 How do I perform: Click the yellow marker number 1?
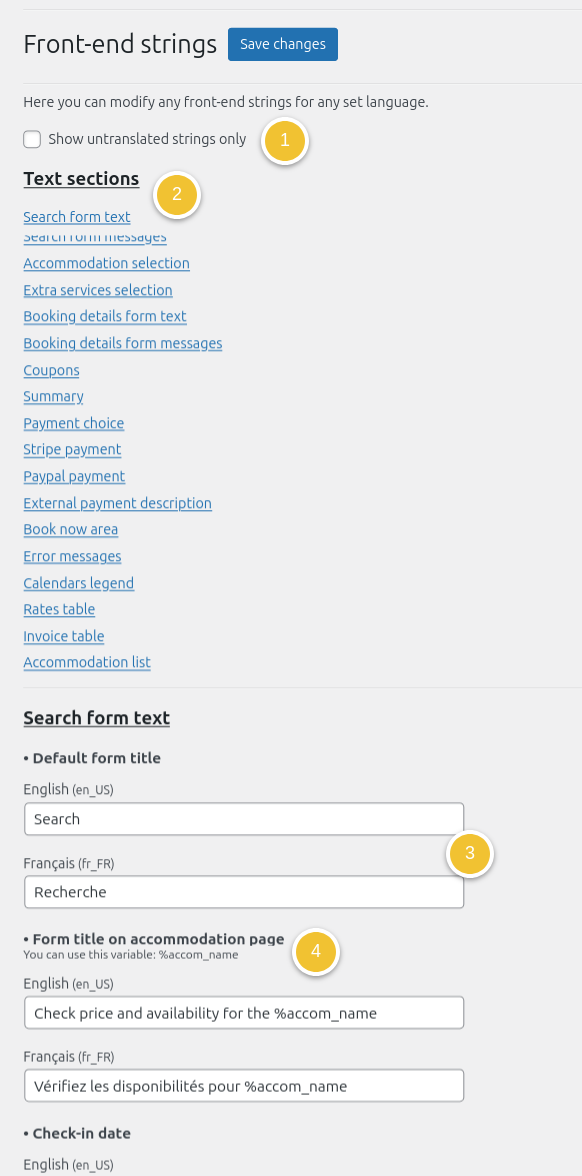pos(284,140)
